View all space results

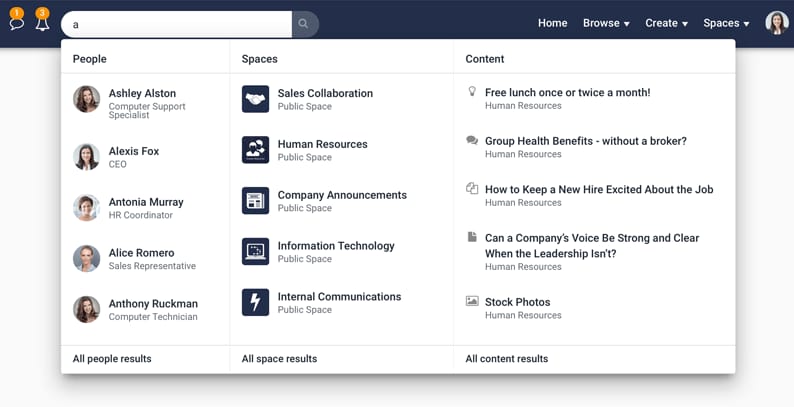pos(280,358)
